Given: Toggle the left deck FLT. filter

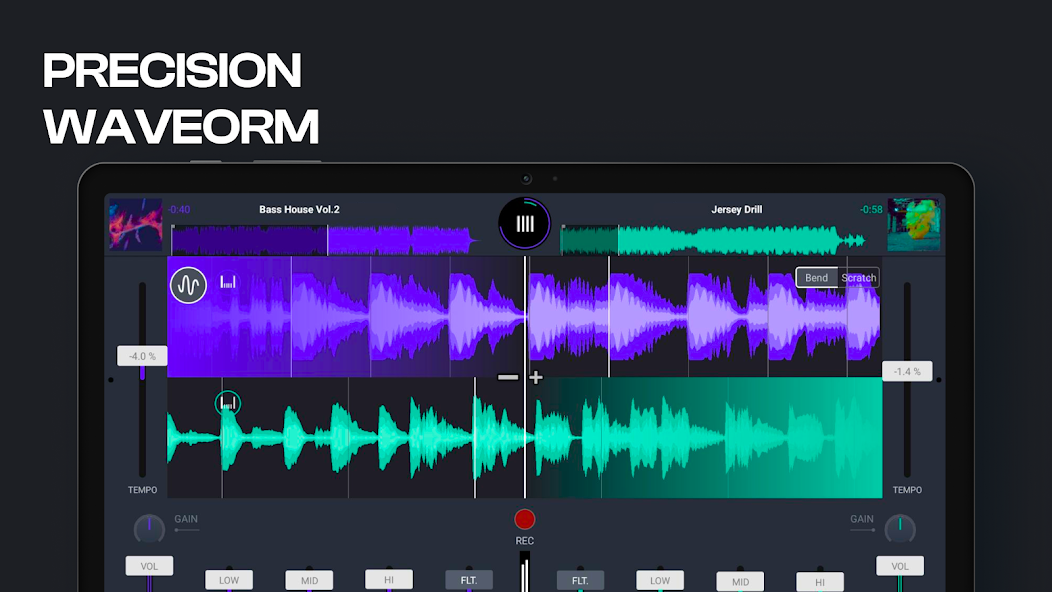Looking at the screenshot, I should tap(468, 579).
